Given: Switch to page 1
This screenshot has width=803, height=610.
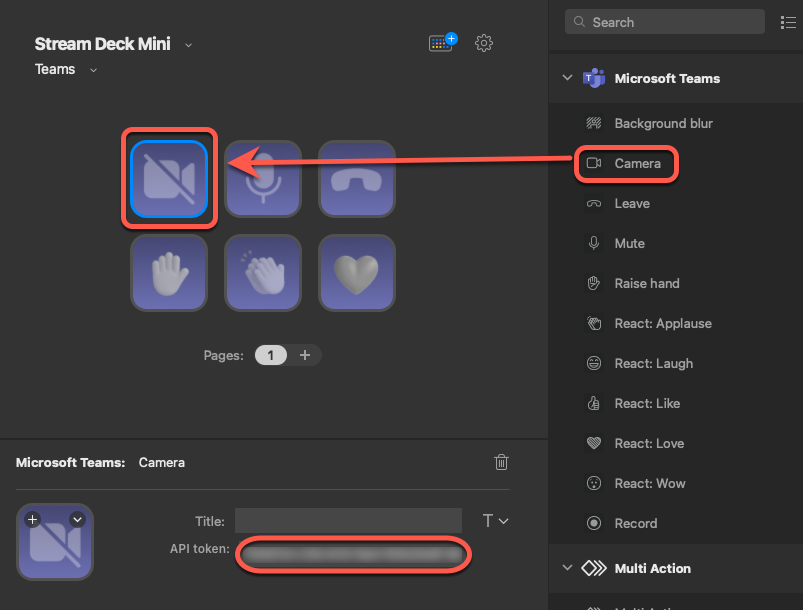Looking at the screenshot, I should coord(270,355).
